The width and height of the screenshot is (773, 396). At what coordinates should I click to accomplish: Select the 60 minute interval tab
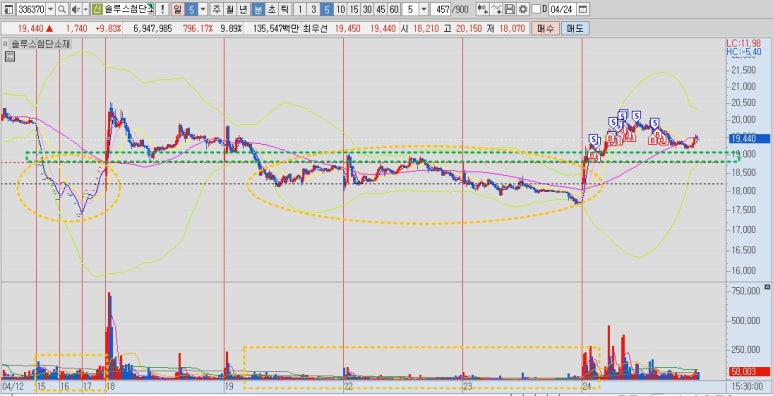(x=393, y=9)
